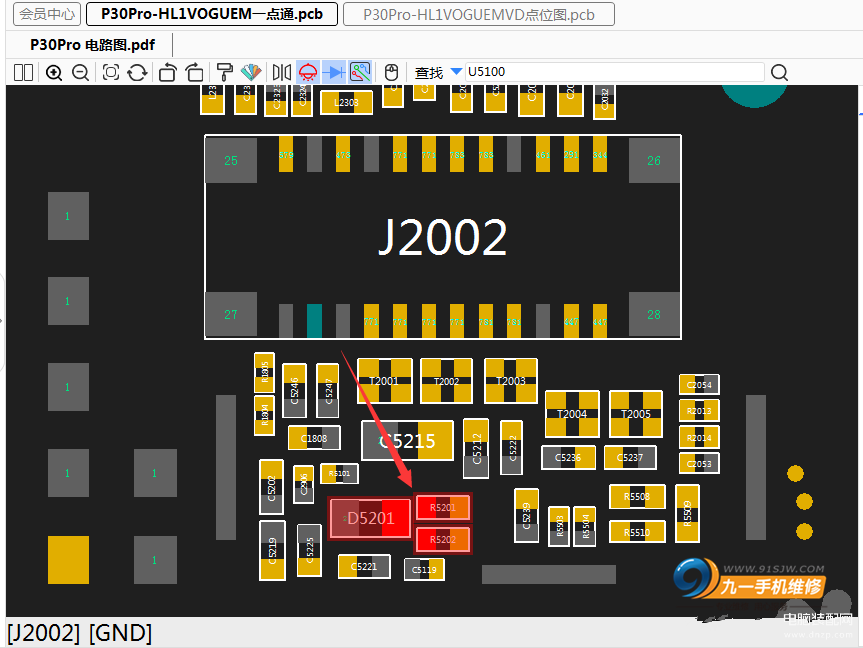Switch to the P30Pro-HL1VOGUEM一点通.pcb tab
The width and height of the screenshot is (863, 648).
[x=212, y=14]
